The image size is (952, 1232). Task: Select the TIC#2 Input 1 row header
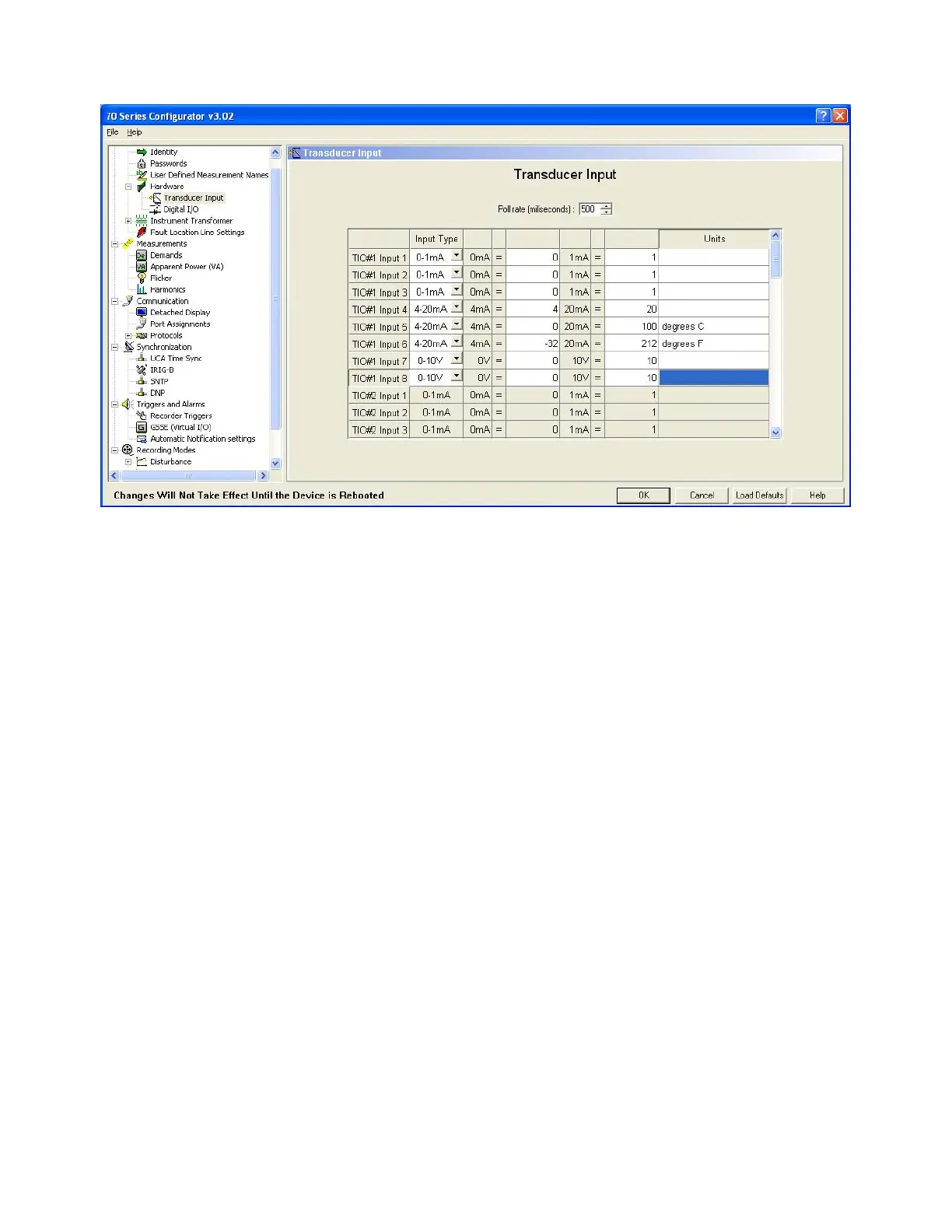379,396
